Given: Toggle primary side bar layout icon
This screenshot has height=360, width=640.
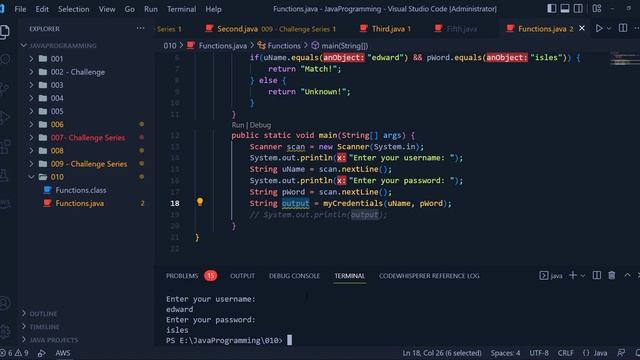Looking at the screenshot, I should (551, 9).
